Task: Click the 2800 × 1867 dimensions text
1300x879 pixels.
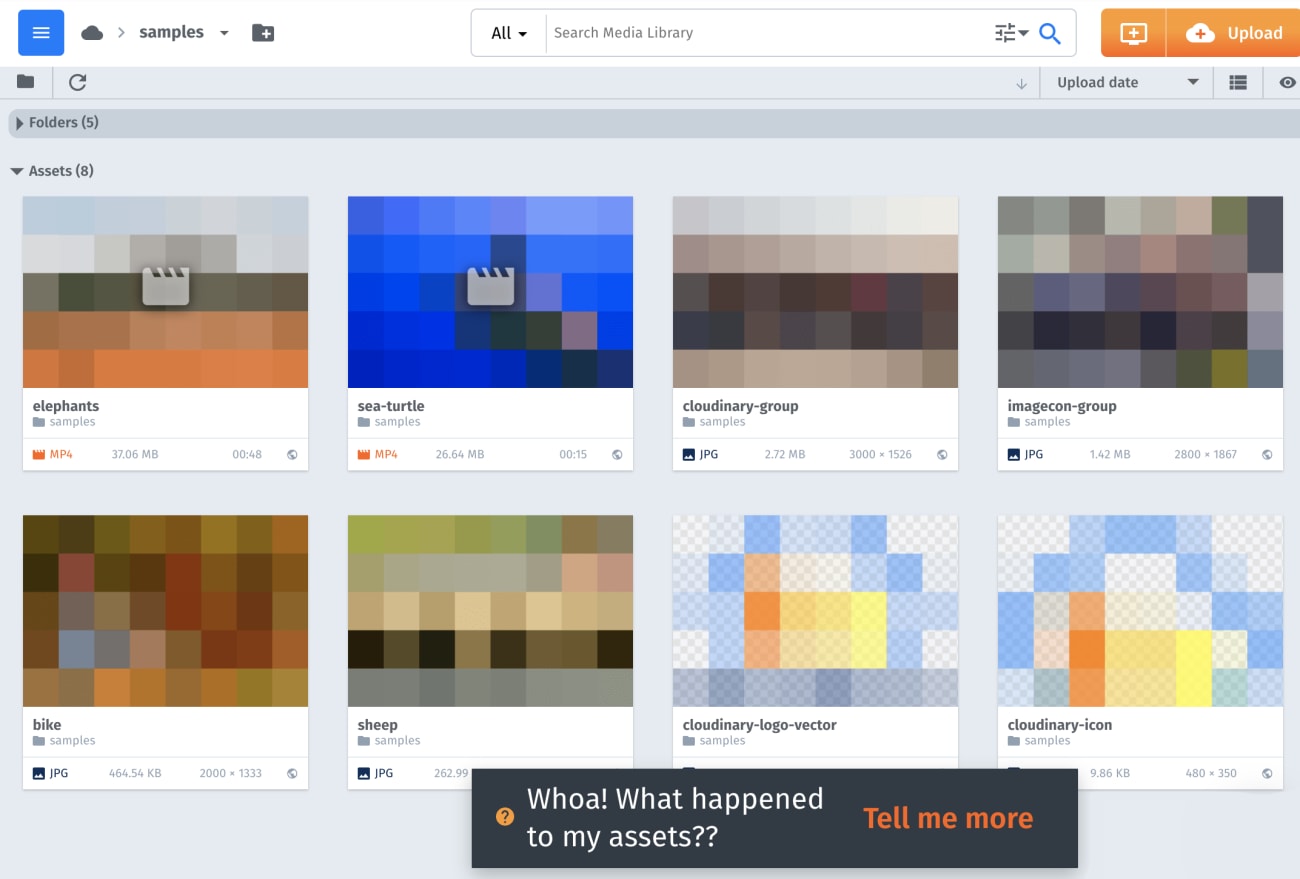Action: [x=1205, y=454]
